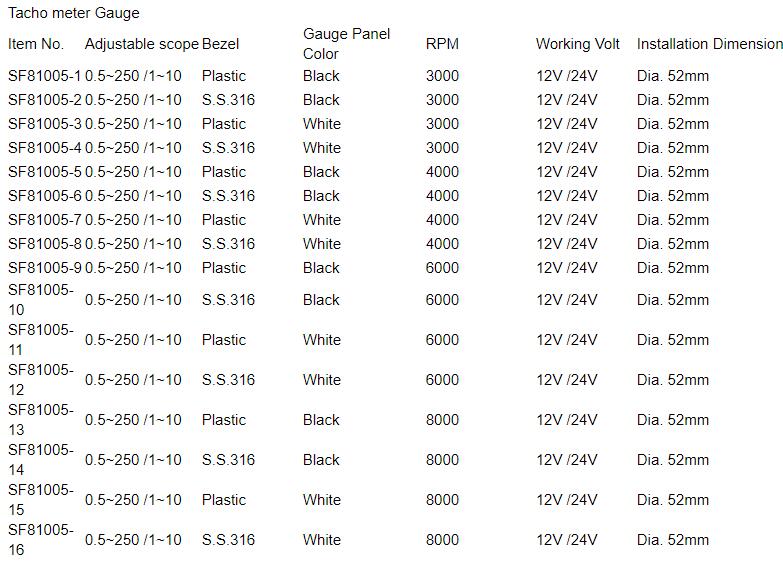The image size is (783, 569).
Task: Click the Tacho meter Gauge title
Action: (x=74, y=13)
